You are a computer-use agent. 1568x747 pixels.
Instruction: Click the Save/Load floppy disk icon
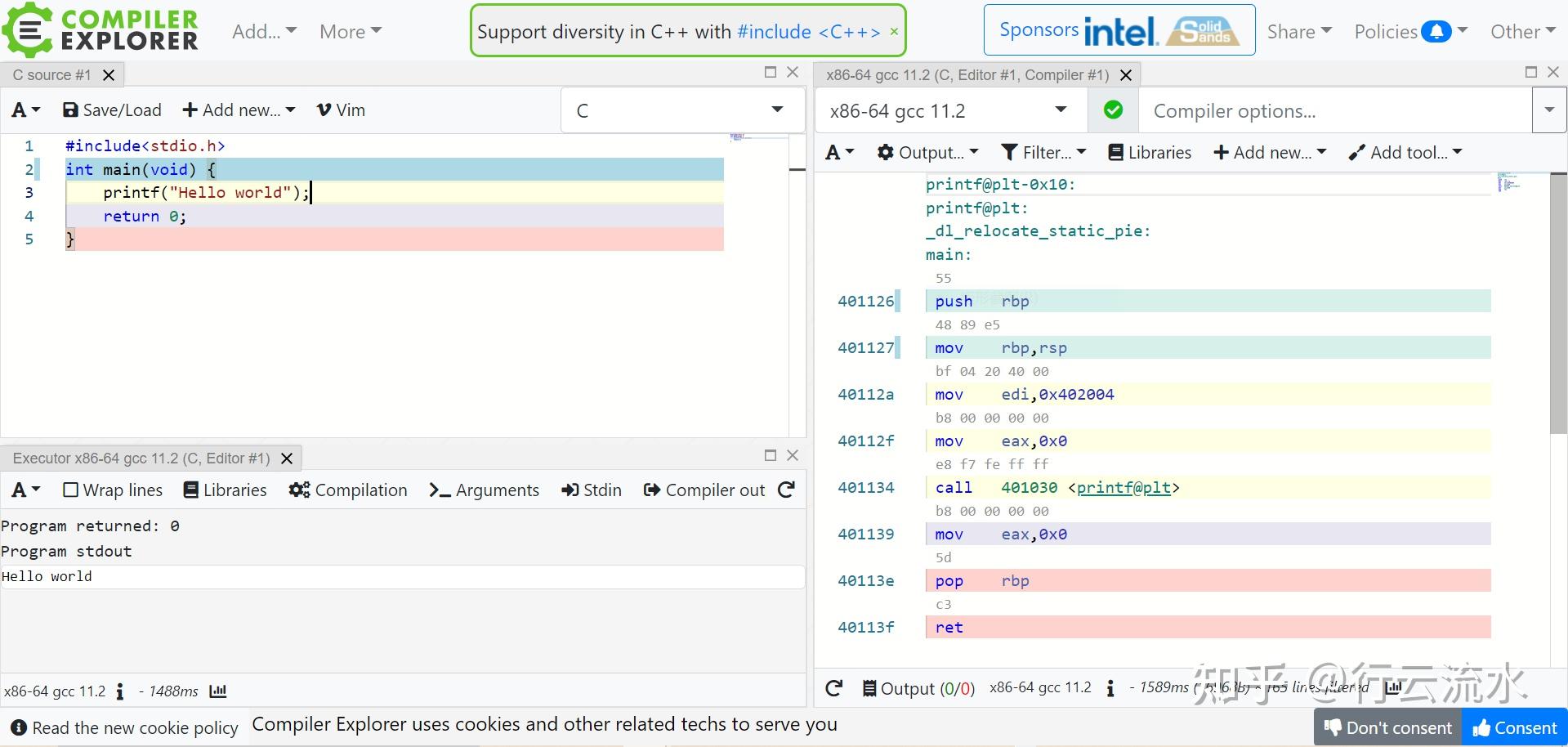[70, 110]
